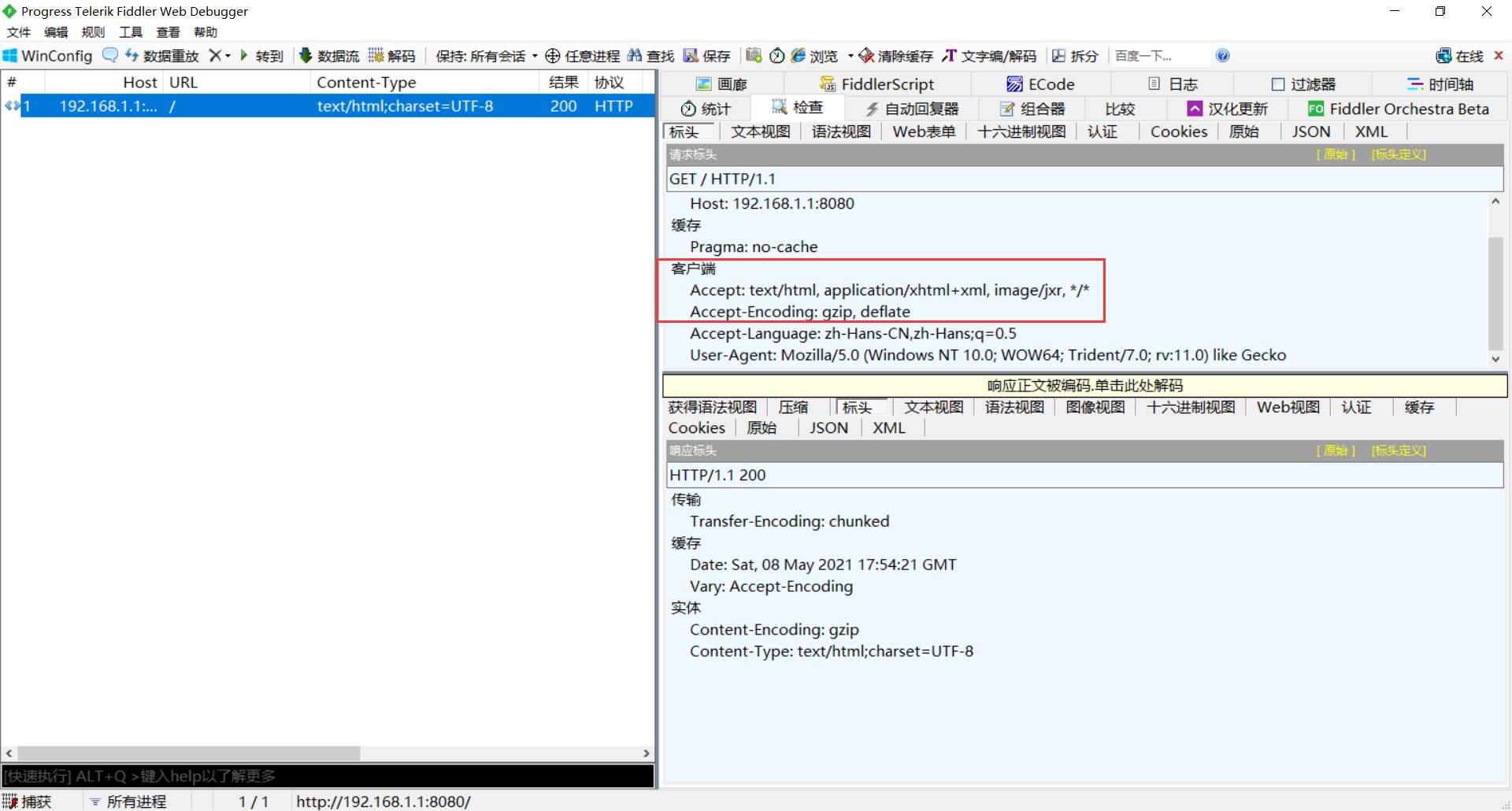The height and width of the screenshot is (811, 1512).
Task: Switch to the ECode tab
Action: [1040, 84]
